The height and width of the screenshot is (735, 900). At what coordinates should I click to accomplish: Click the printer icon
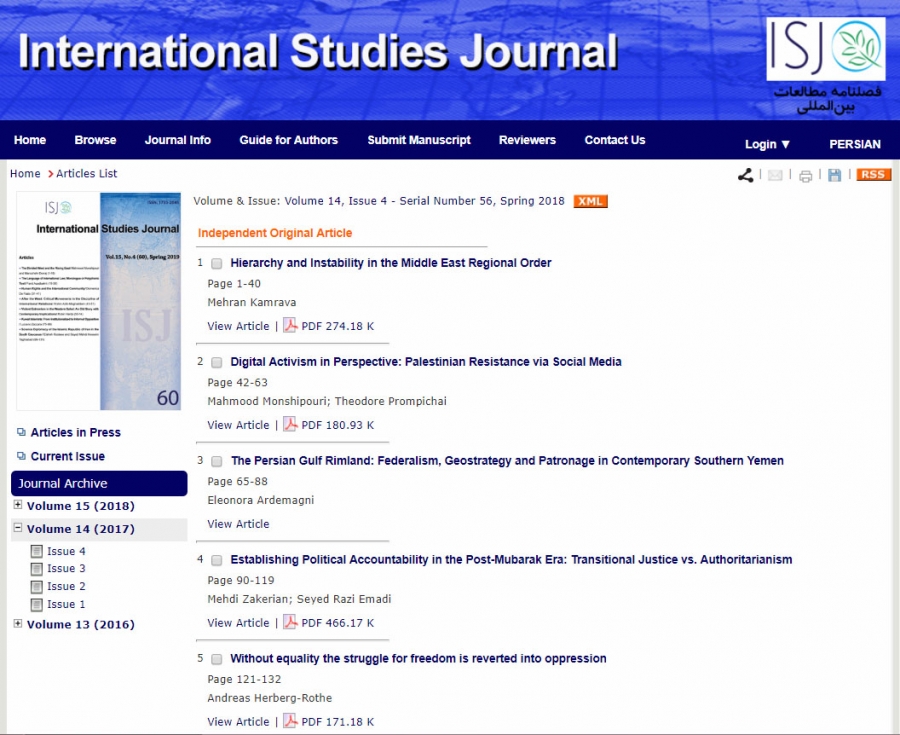[805, 176]
